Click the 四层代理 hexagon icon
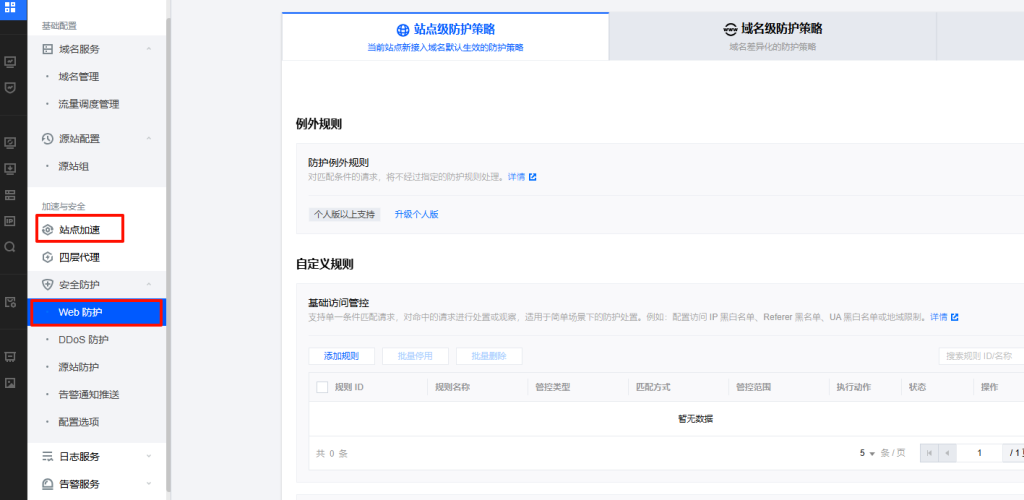 [47, 257]
